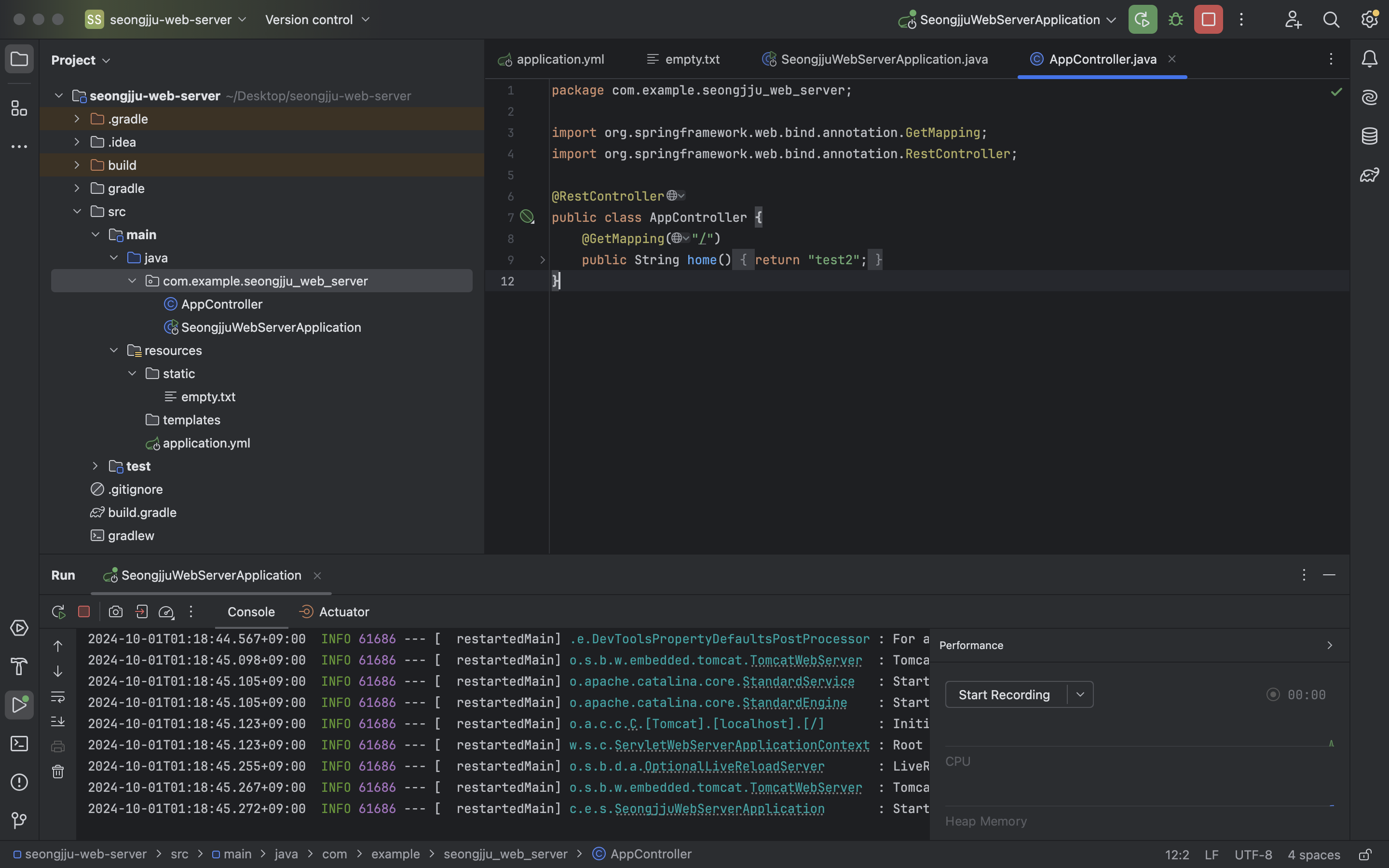
Task: Open build.gradle in the project tree
Action: [142, 513]
